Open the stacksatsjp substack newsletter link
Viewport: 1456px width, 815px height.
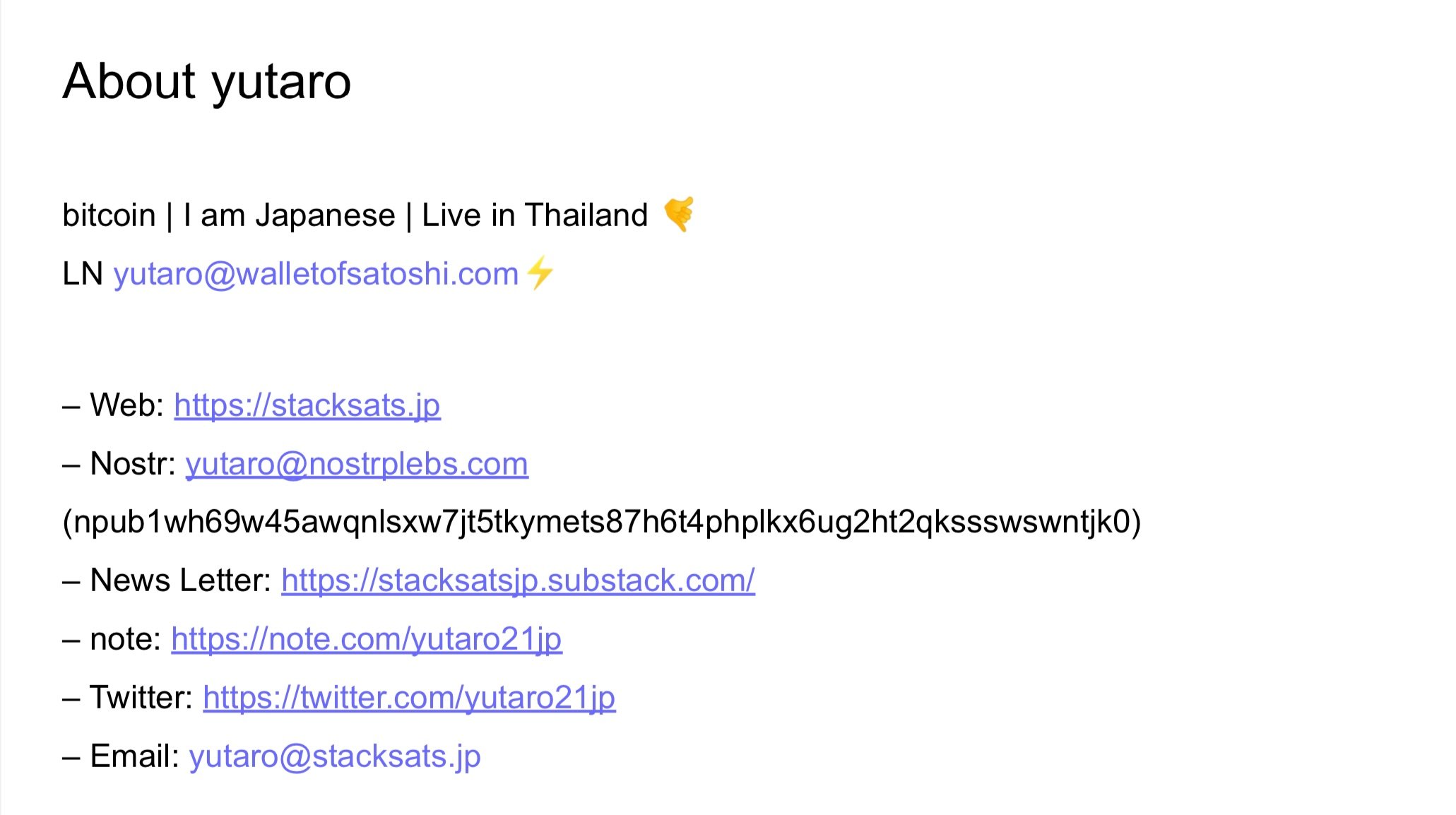point(518,581)
